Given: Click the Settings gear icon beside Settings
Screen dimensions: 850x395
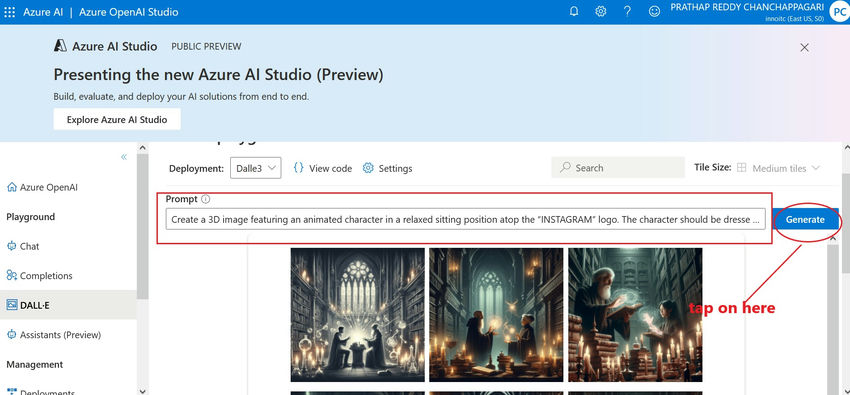Looking at the screenshot, I should click(x=368, y=168).
